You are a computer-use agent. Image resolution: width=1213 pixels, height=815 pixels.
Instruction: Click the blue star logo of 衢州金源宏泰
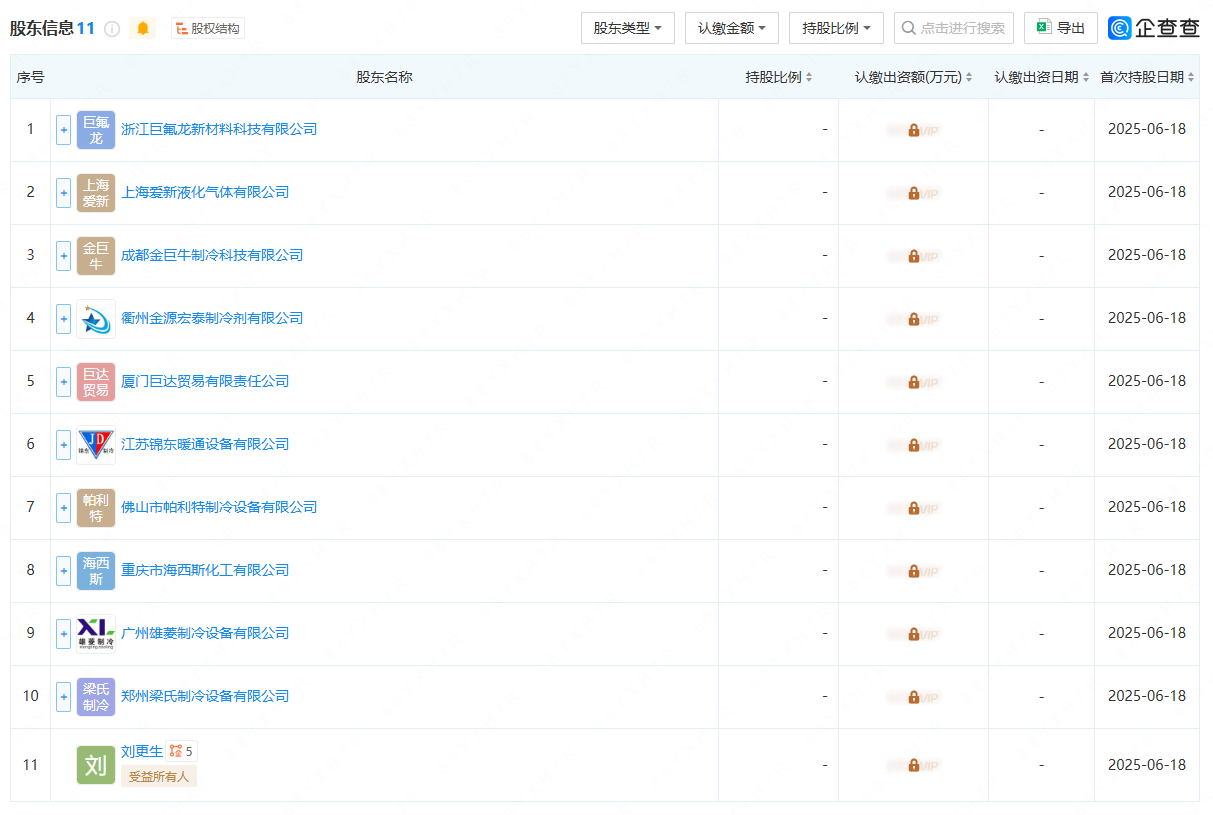click(x=96, y=319)
